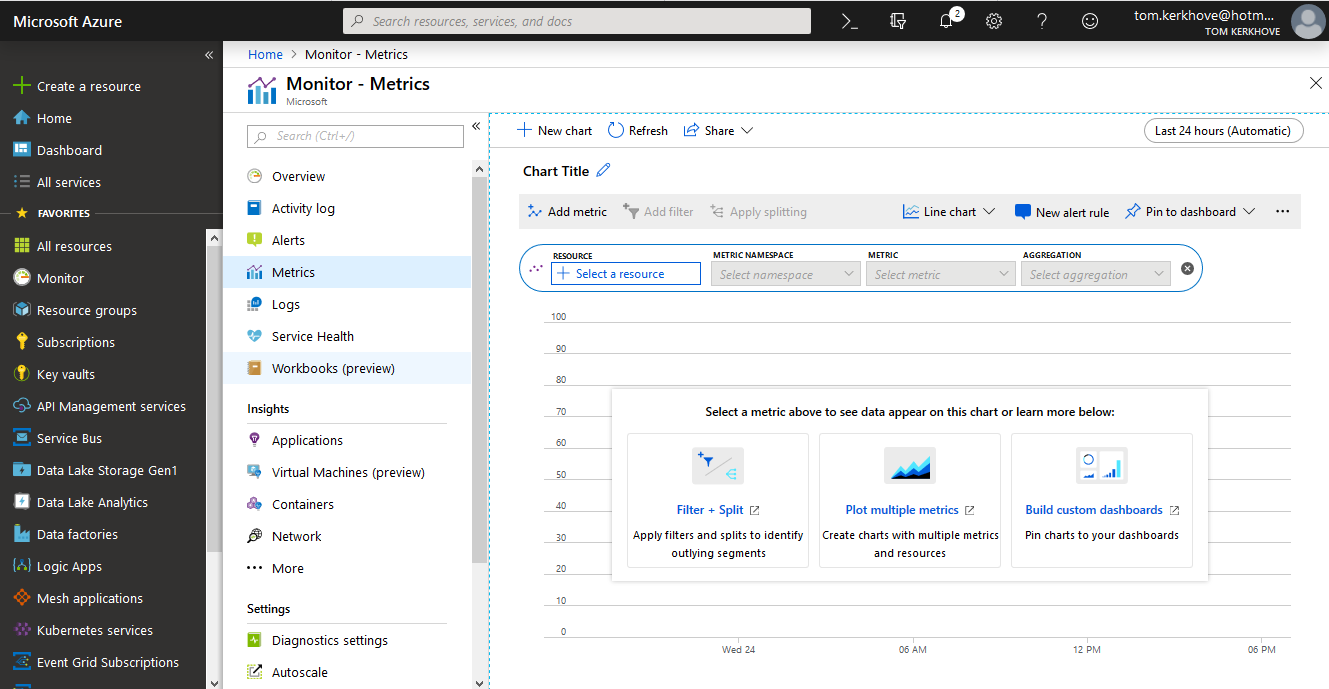This screenshot has width=1329, height=689.
Task: Open Key vaults favorite
Action: 103,374
